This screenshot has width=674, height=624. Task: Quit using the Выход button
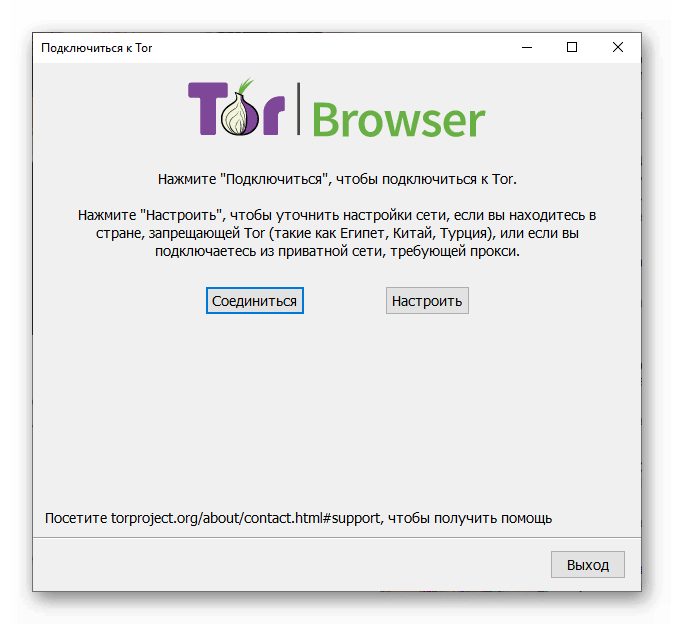pos(588,565)
